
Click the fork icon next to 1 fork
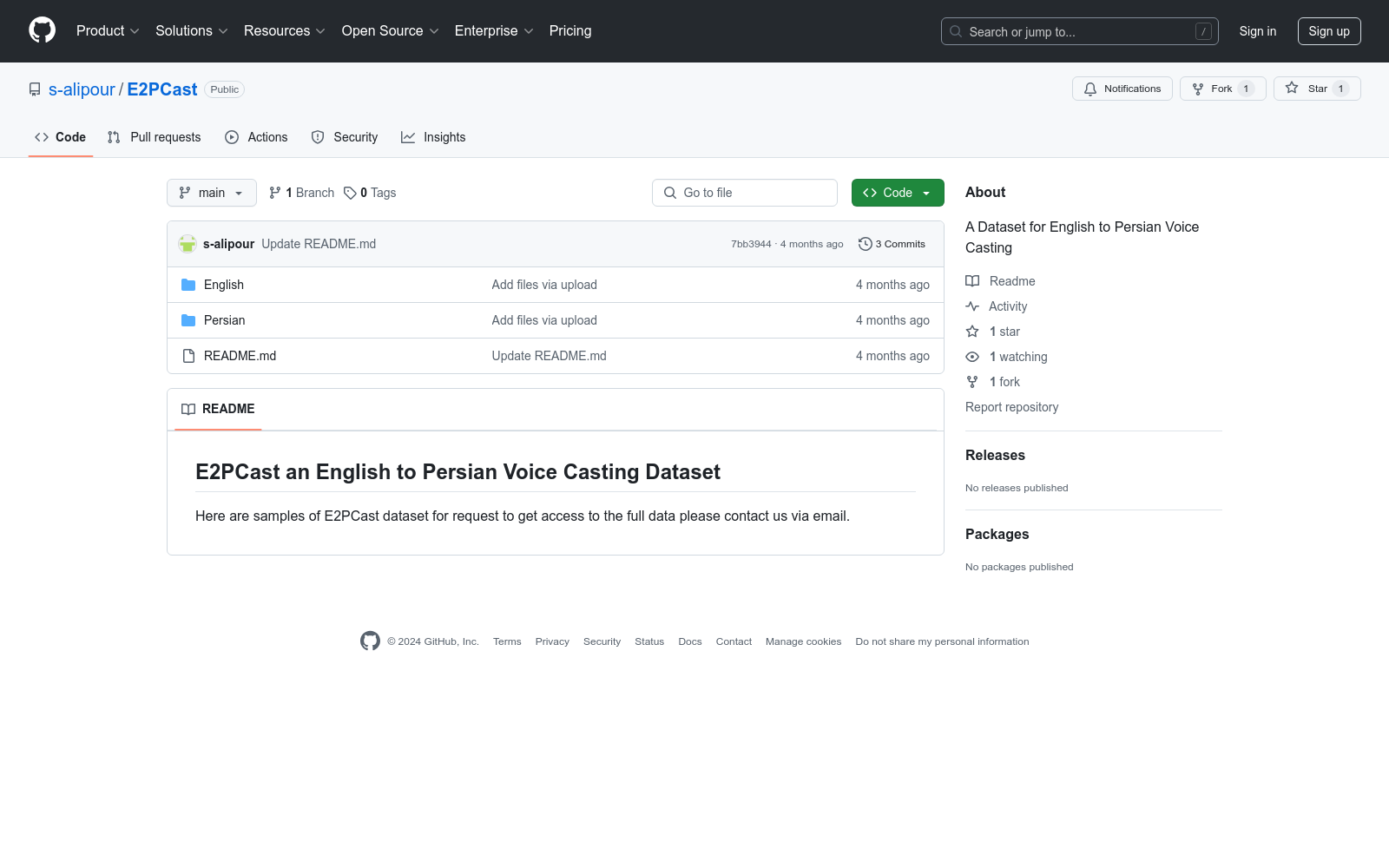coord(972,382)
